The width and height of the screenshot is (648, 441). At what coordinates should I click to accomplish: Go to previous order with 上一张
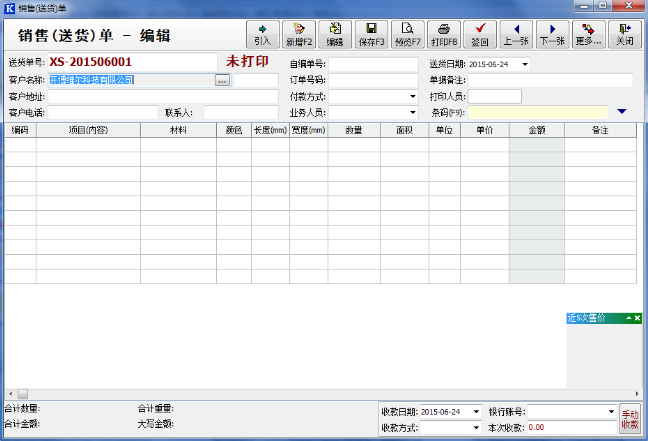coord(516,35)
